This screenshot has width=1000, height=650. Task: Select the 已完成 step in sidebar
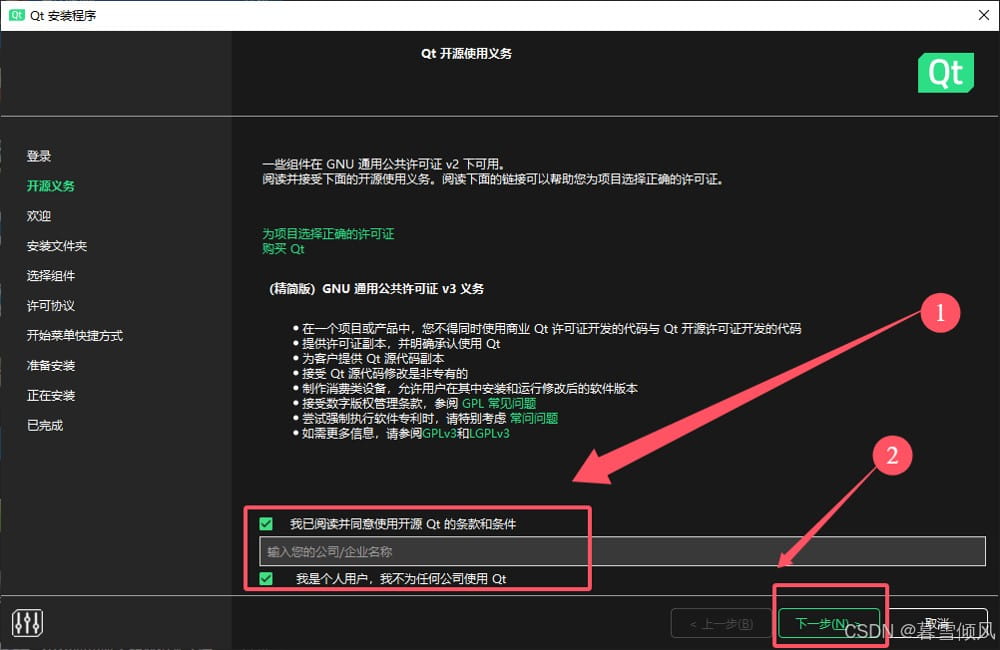coord(45,425)
